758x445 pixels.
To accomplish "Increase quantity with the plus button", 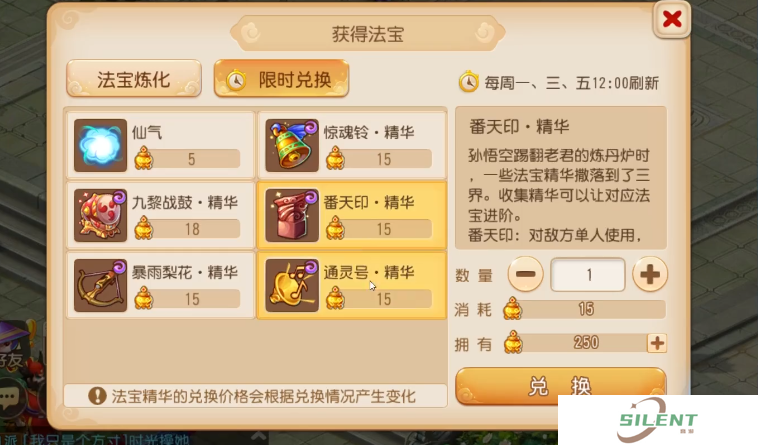I will (x=650, y=274).
